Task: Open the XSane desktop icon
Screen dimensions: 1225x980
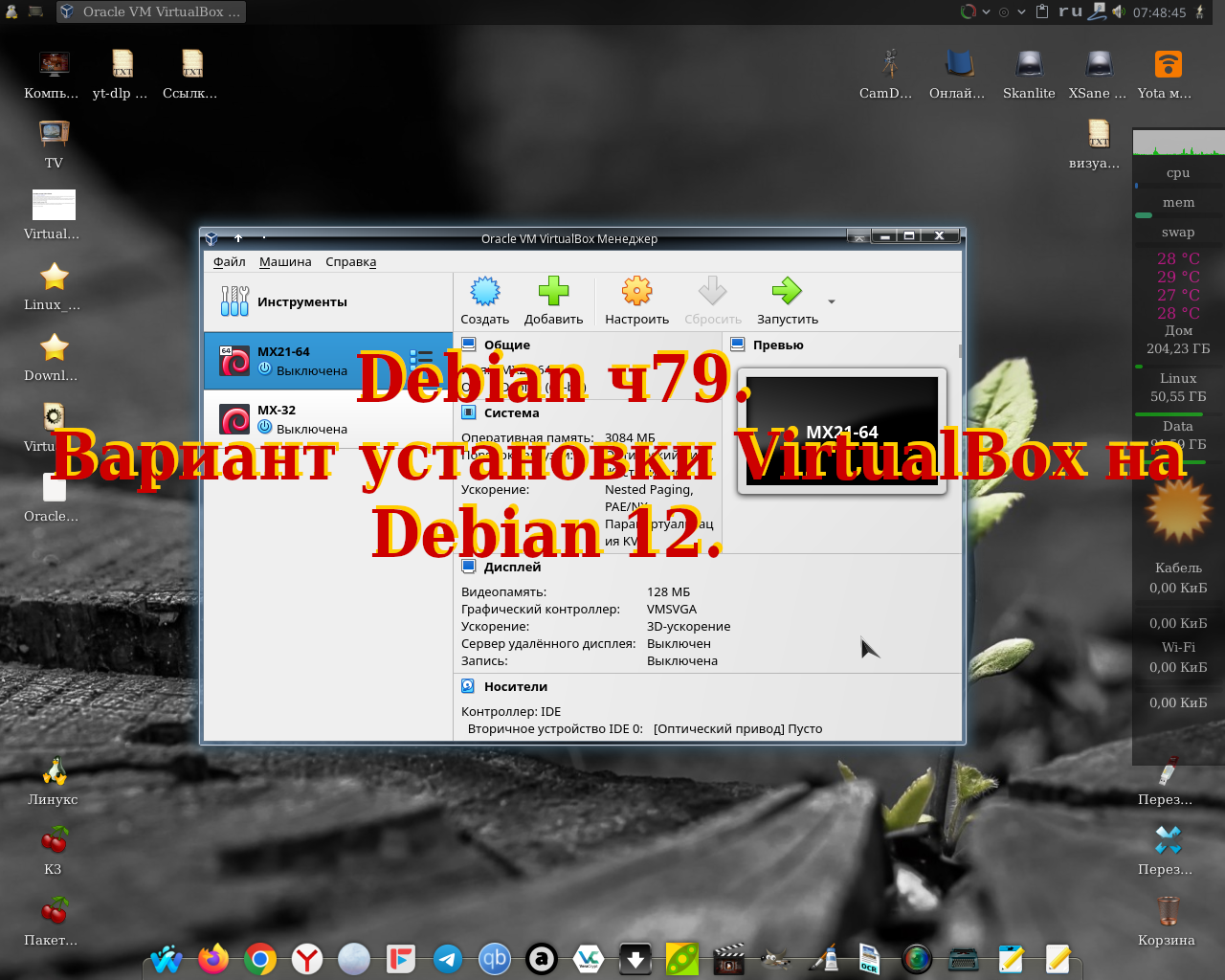Action: coord(1098,75)
